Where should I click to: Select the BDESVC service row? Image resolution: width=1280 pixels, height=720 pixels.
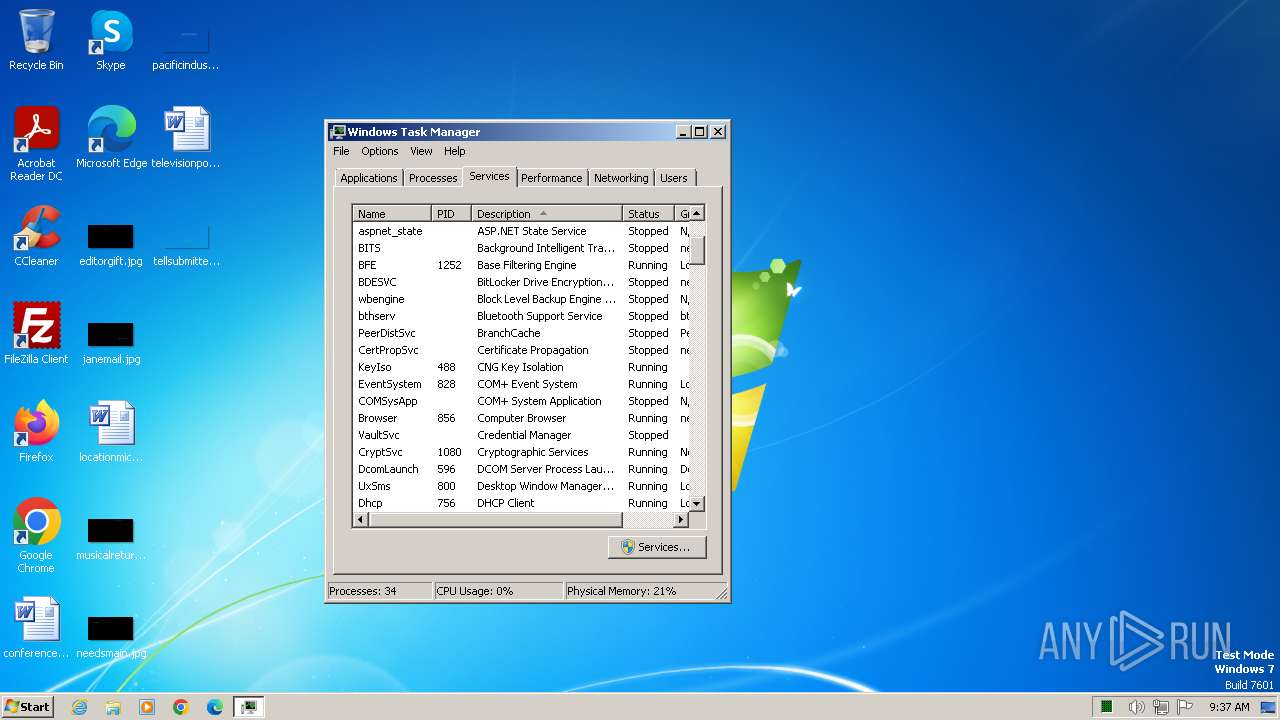[x=521, y=282]
